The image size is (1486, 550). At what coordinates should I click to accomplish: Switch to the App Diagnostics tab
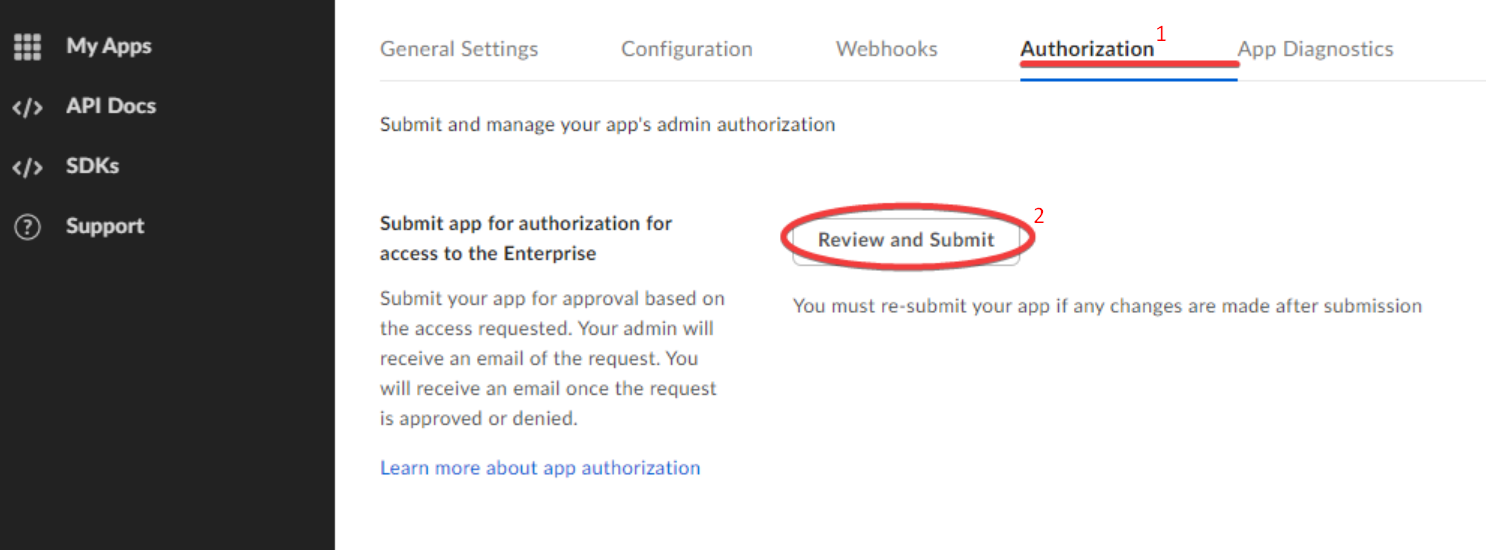point(1315,49)
